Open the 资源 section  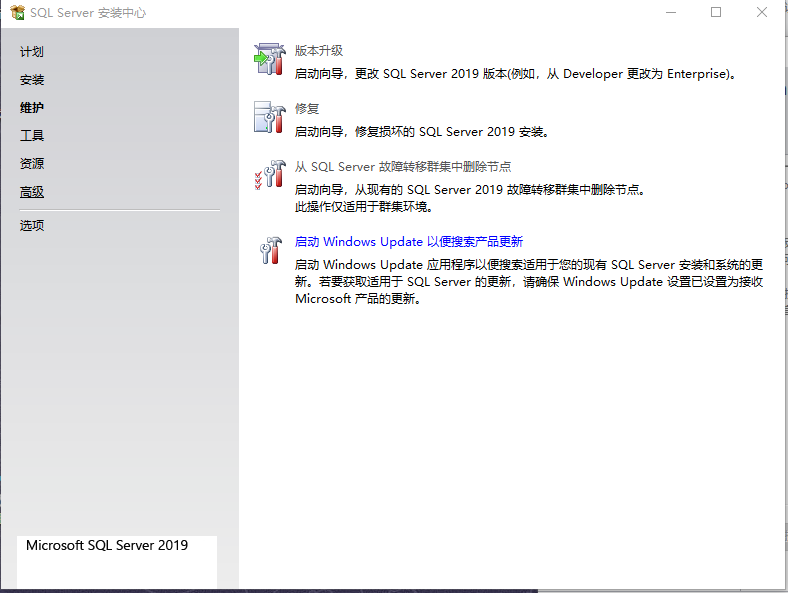[x=32, y=163]
